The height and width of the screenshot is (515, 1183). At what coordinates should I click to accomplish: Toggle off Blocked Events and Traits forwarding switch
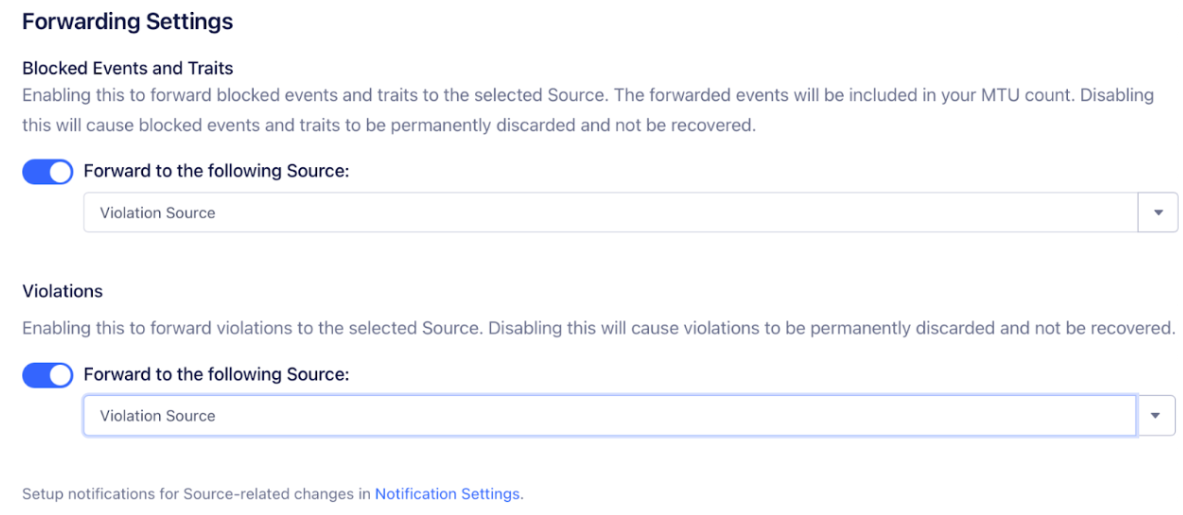[x=47, y=172]
